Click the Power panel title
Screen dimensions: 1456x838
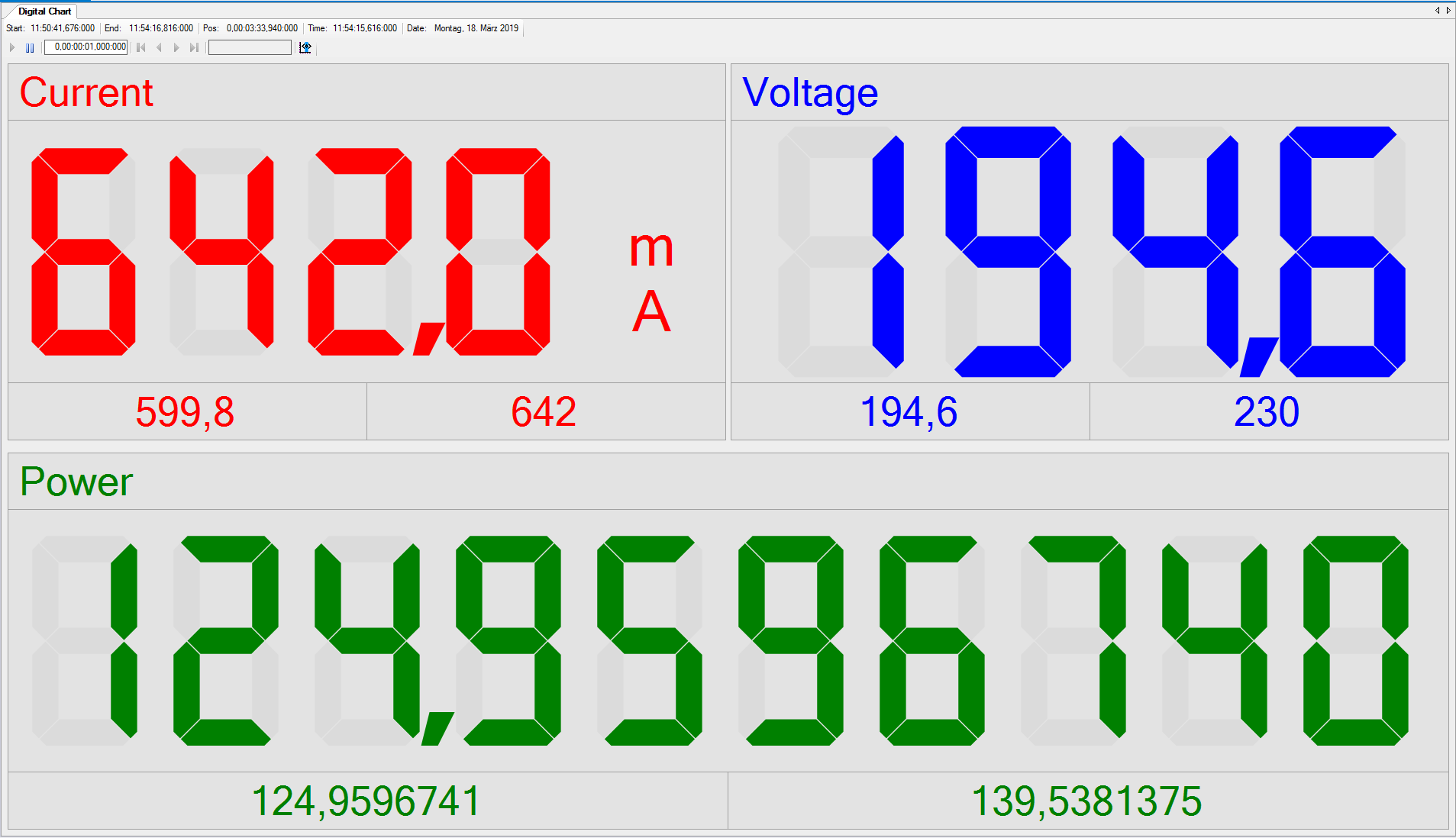click(76, 482)
